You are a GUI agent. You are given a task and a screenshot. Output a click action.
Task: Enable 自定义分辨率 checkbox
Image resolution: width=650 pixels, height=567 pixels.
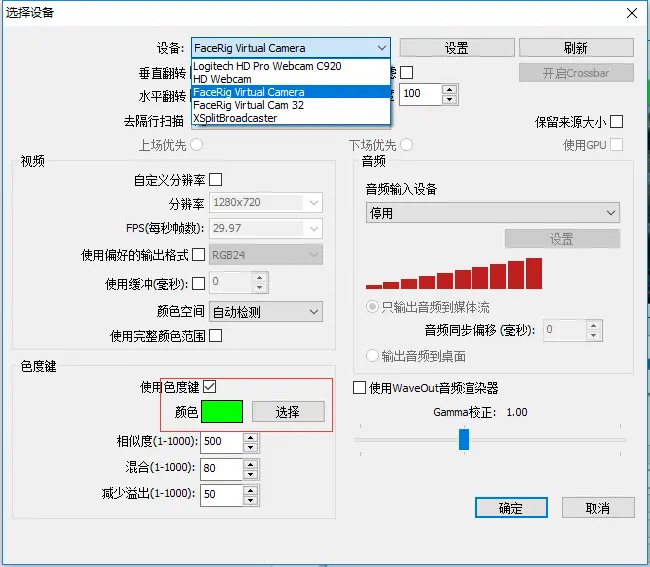coord(216,180)
